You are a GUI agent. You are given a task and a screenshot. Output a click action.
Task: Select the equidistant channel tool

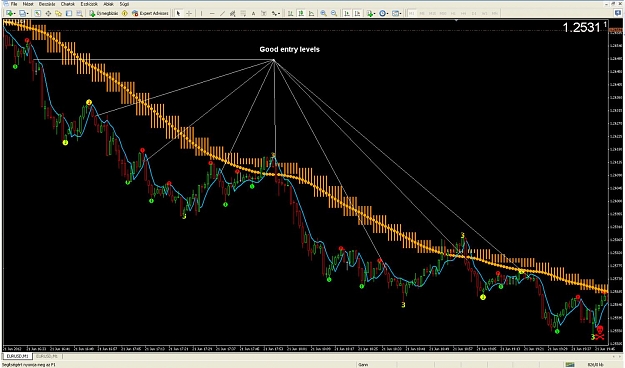tap(232, 13)
